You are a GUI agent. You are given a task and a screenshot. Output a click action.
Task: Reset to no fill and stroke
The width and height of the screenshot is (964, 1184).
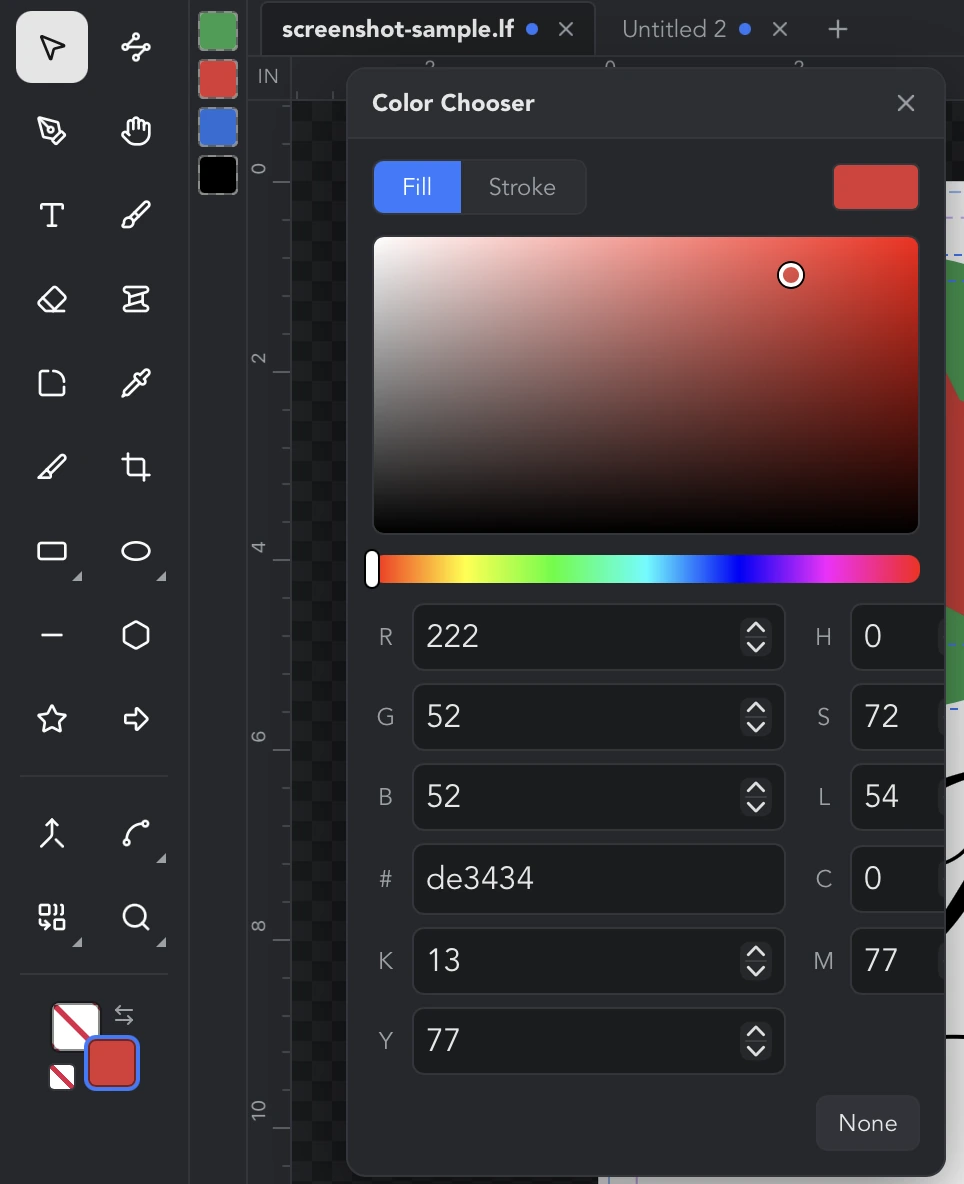[x=62, y=1077]
